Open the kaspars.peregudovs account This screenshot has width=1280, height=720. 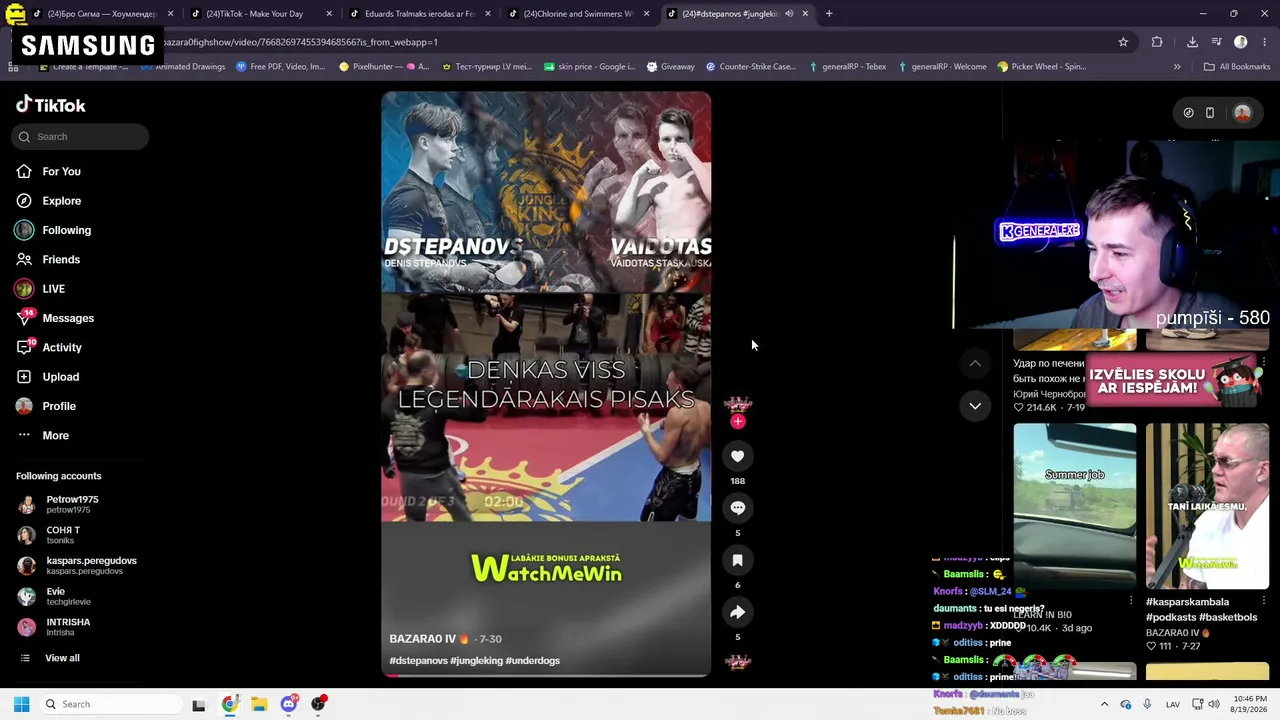pyautogui.click(x=91, y=565)
